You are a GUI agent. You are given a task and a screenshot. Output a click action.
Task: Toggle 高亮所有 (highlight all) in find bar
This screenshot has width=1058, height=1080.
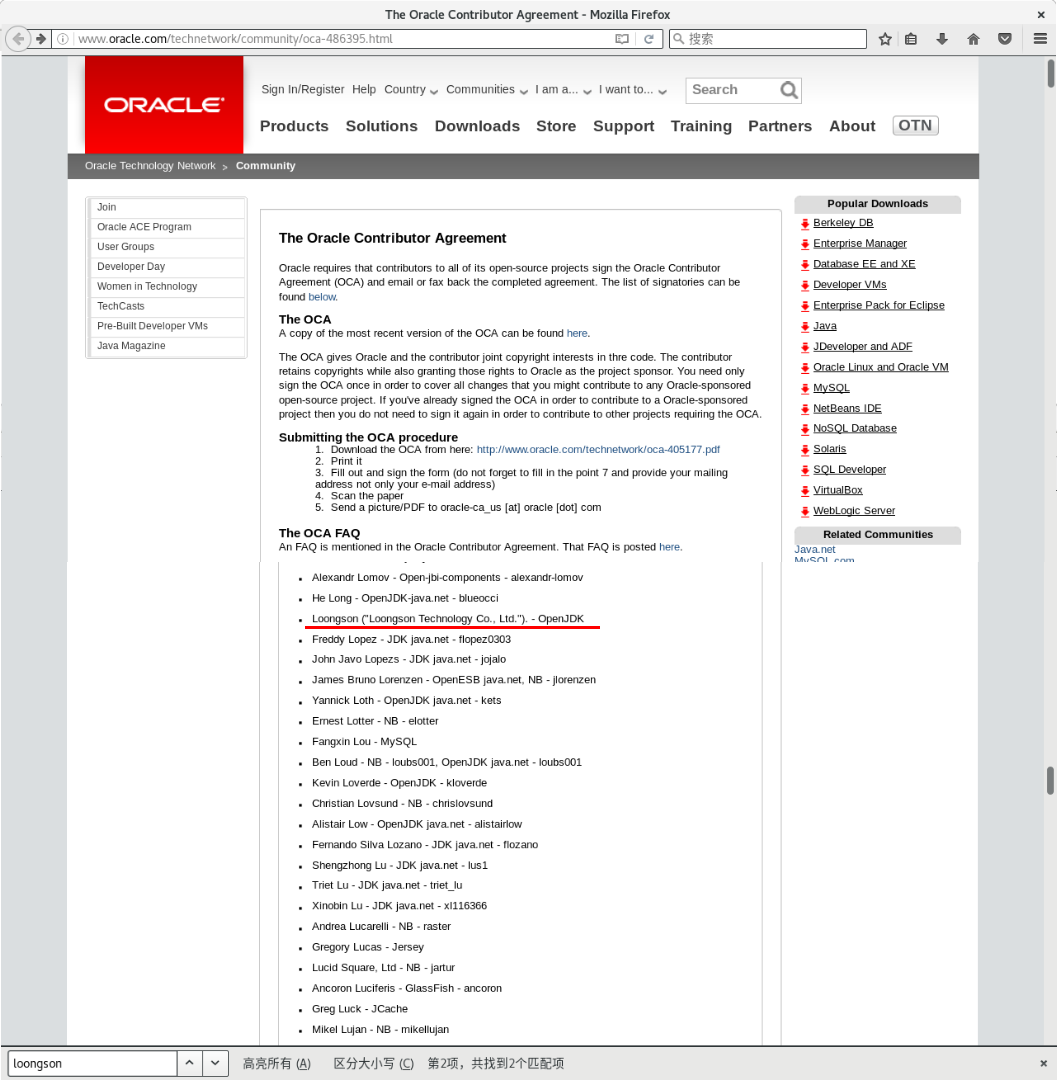(277, 1063)
